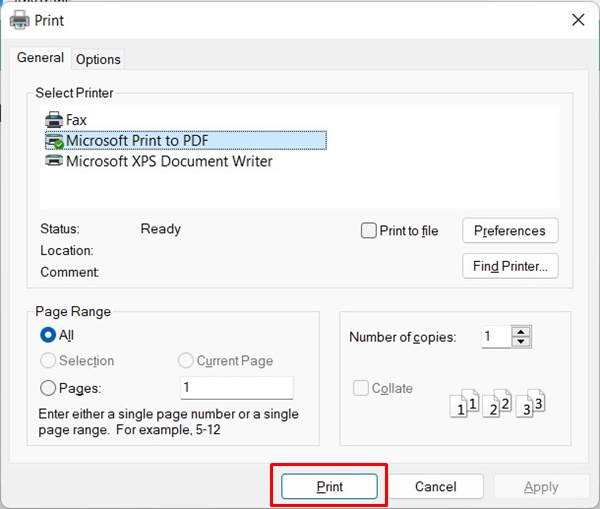Enable the Print to file checkbox
Image resolution: width=600 pixels, height=509 pixels.
[369, 231]
